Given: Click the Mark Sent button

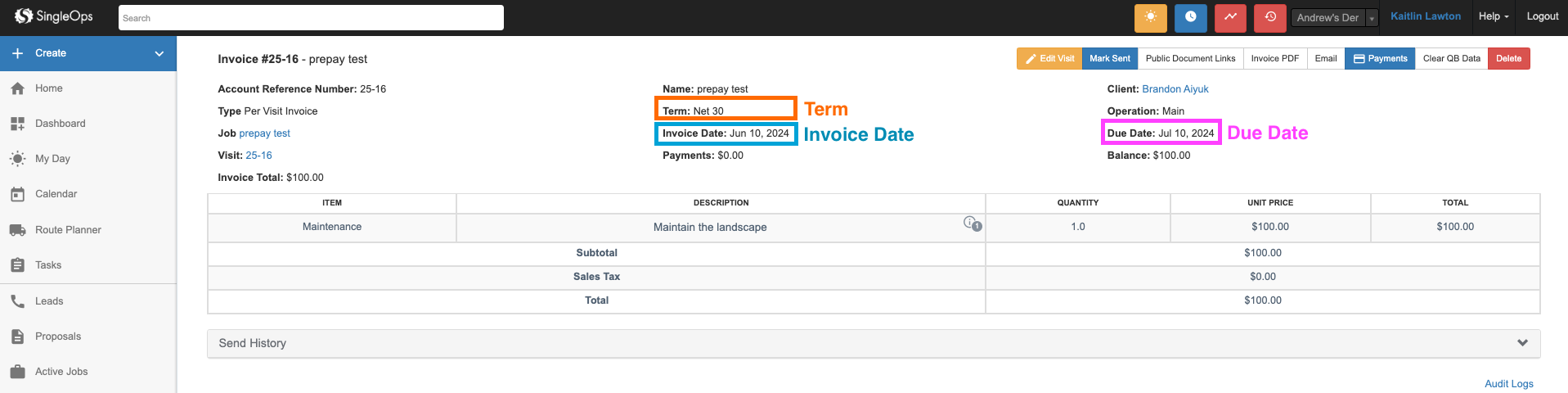Looking at the screenshot, I should 1109,59.
